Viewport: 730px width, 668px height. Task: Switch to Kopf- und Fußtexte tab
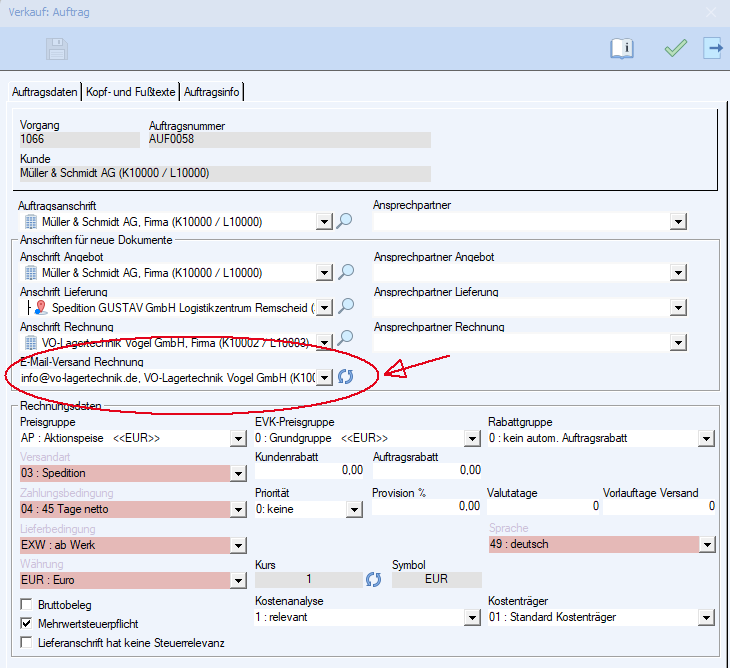click(x=131, y=92)
